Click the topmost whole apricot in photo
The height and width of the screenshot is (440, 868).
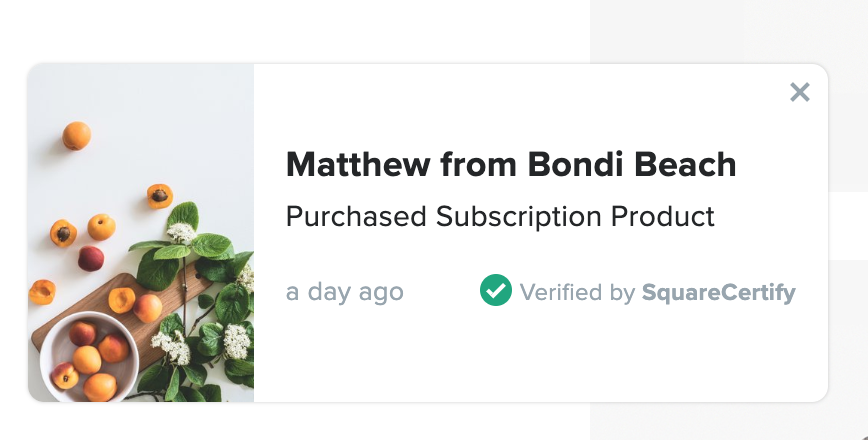coord(76,135)
